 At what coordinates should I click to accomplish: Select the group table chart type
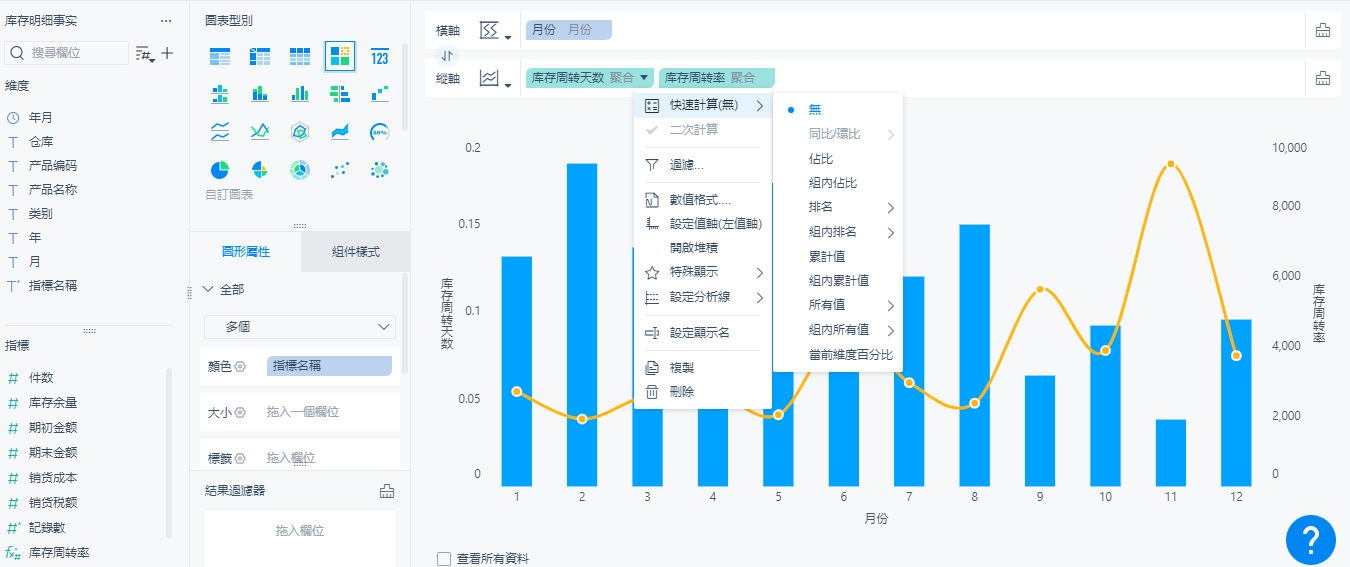pyautogui.click(x=220, y=57)
